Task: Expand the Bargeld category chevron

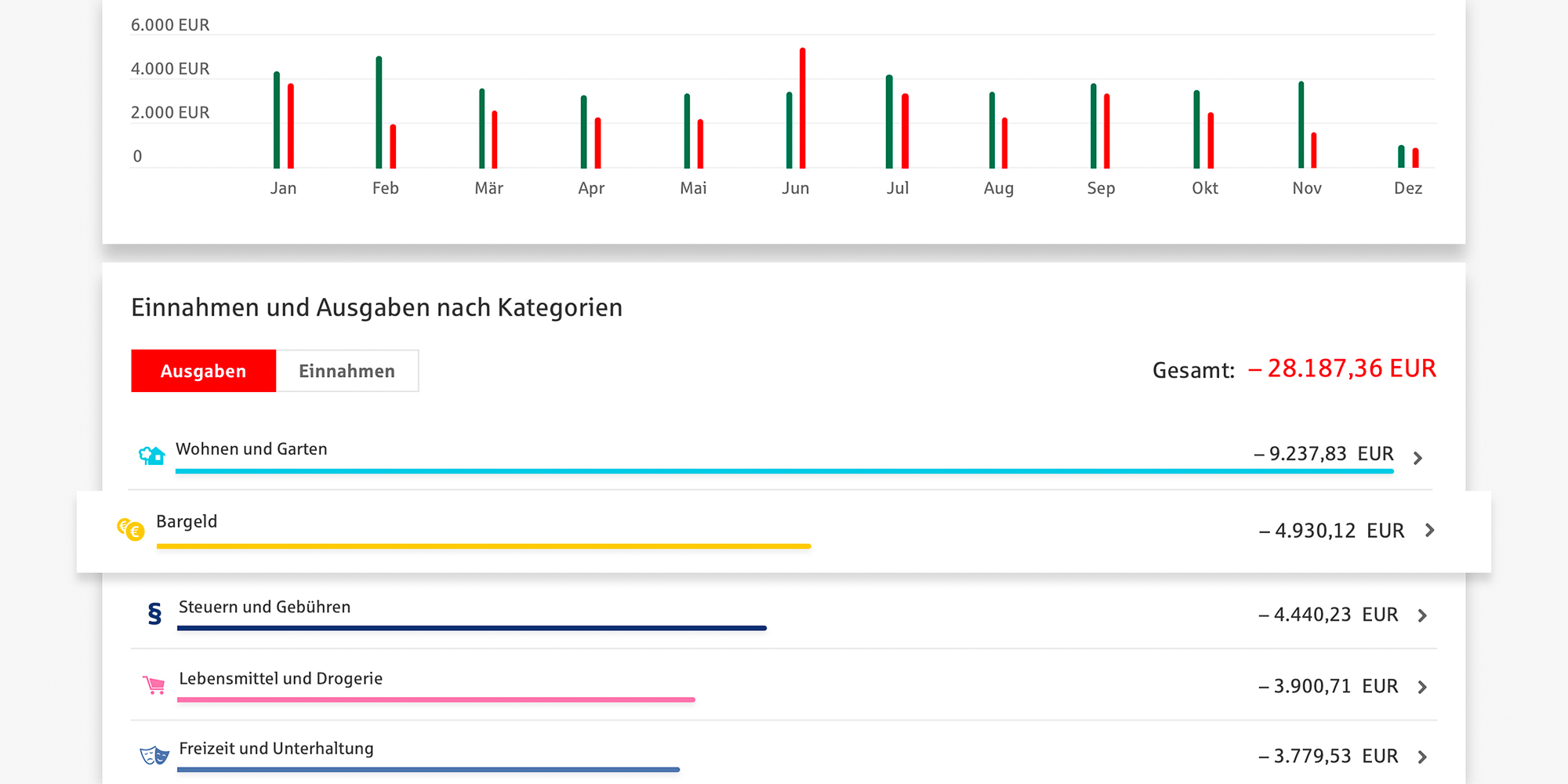Action: (x=1430, y=531)
